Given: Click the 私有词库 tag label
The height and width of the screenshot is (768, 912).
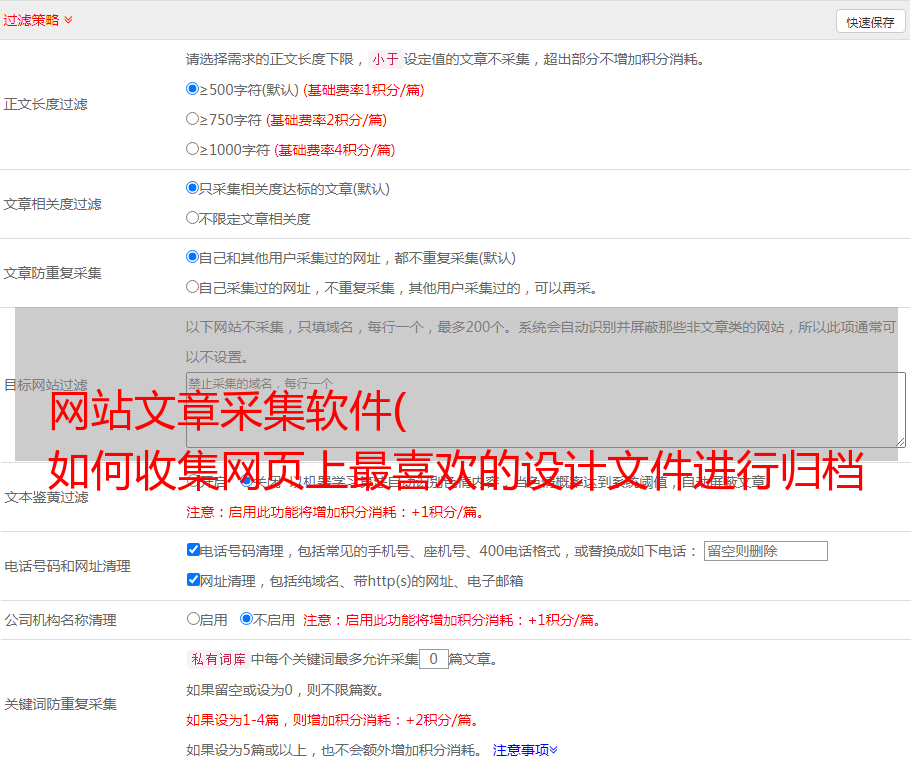Looking at the screenshot, I should pos(217,659).
